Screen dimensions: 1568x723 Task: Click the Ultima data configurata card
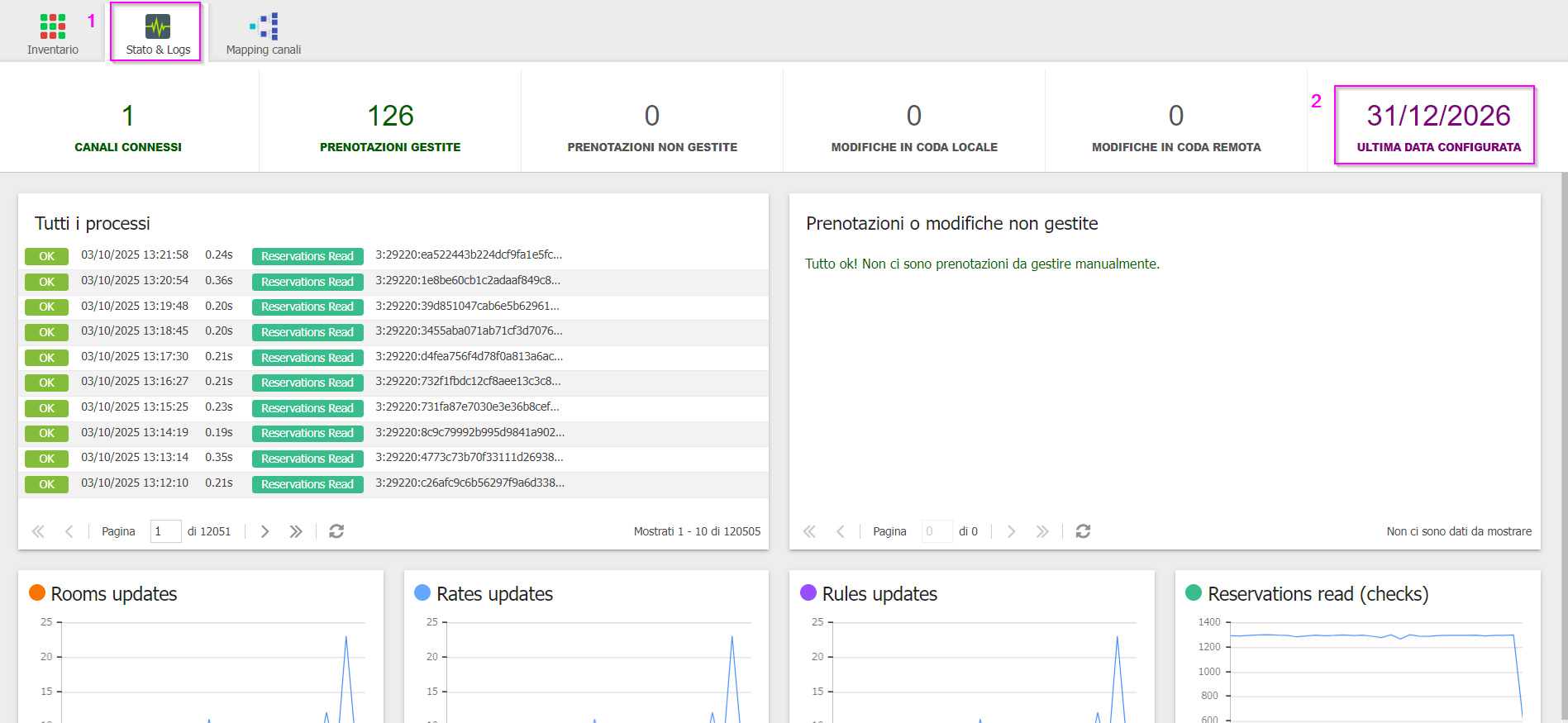[1437, 126]
